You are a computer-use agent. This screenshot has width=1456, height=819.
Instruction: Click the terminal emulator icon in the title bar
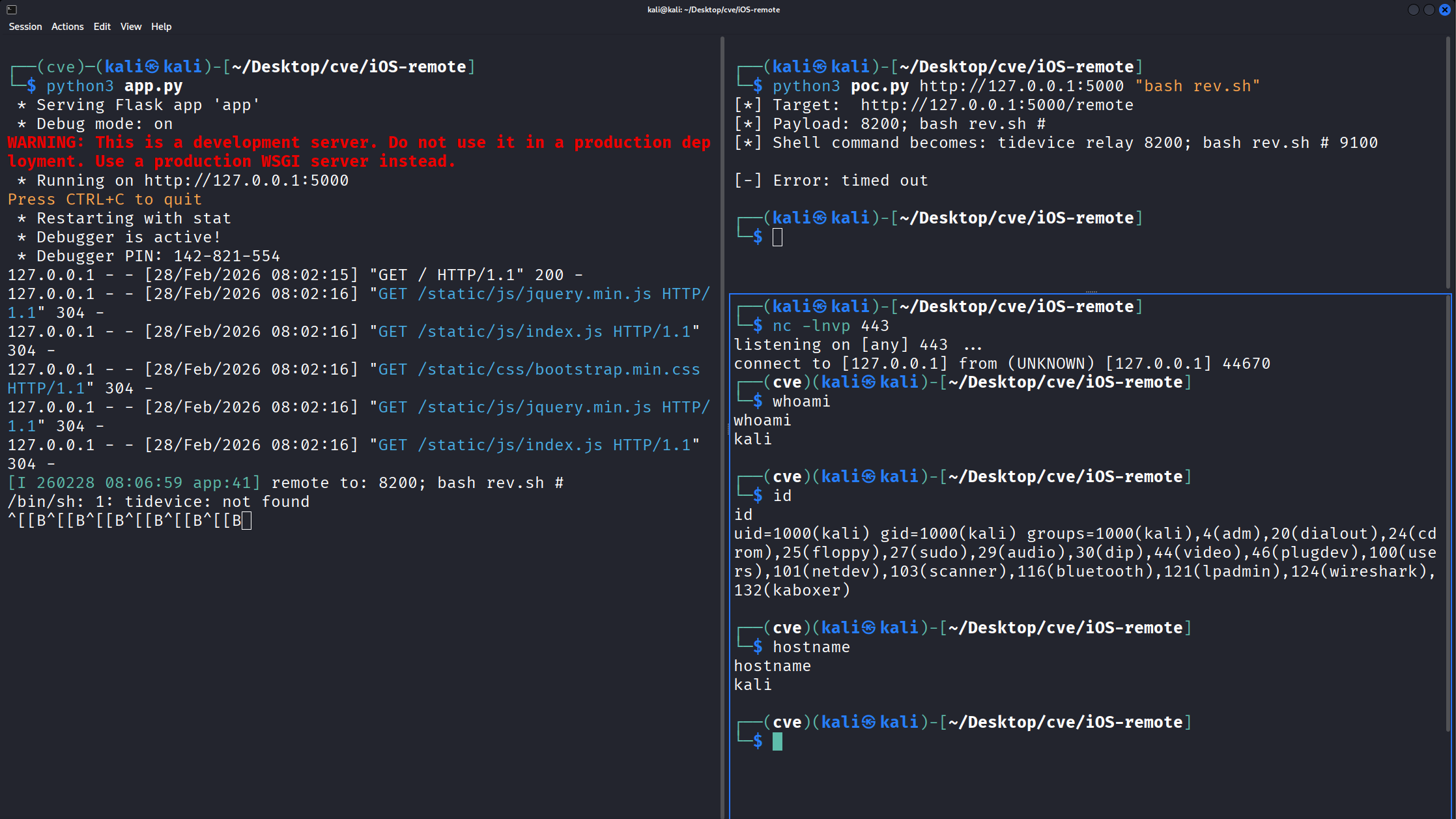point(10,10)
